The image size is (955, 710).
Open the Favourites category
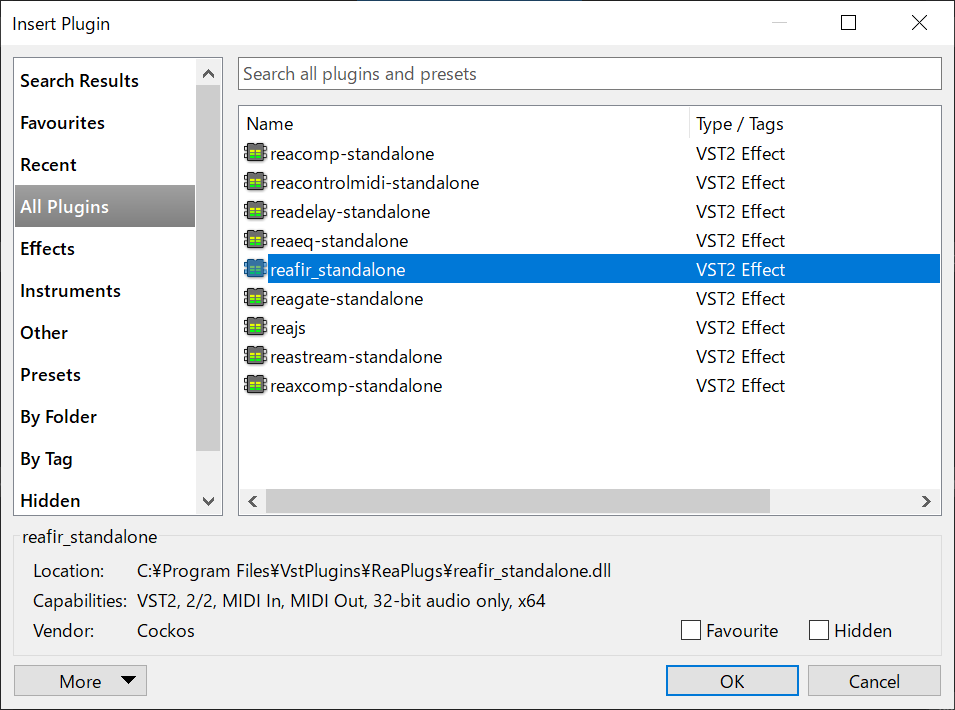(62, 123)
